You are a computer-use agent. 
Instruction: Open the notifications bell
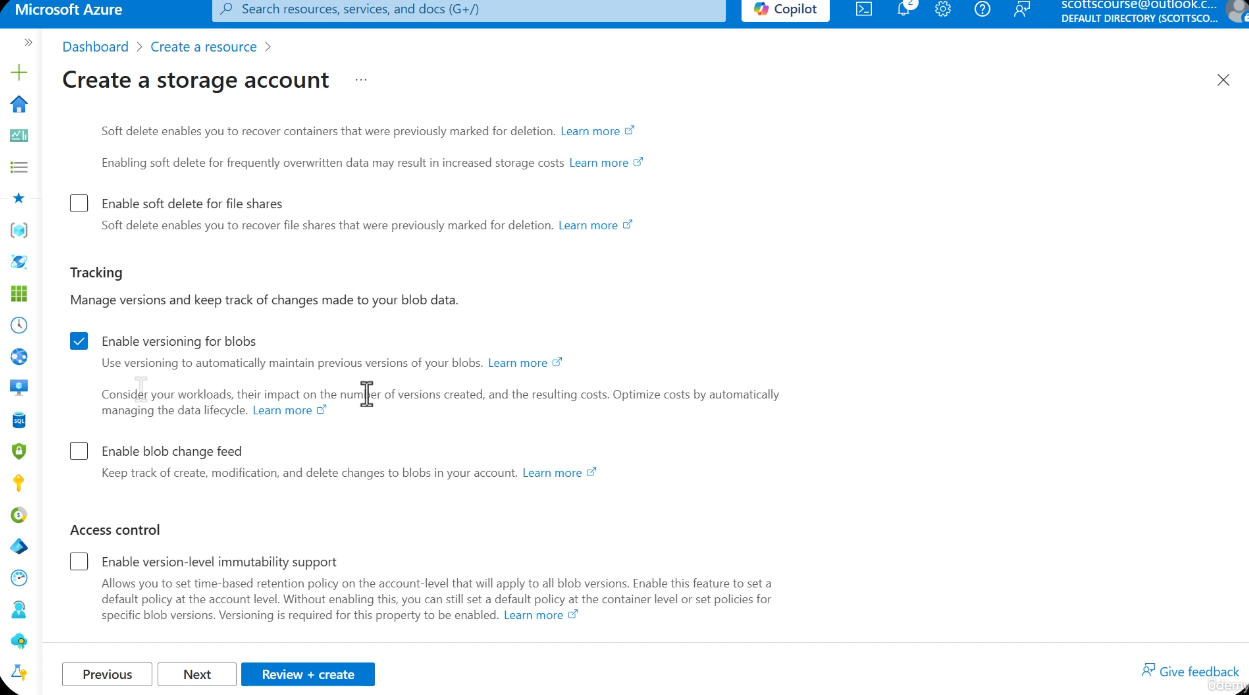tap(904, 9)
